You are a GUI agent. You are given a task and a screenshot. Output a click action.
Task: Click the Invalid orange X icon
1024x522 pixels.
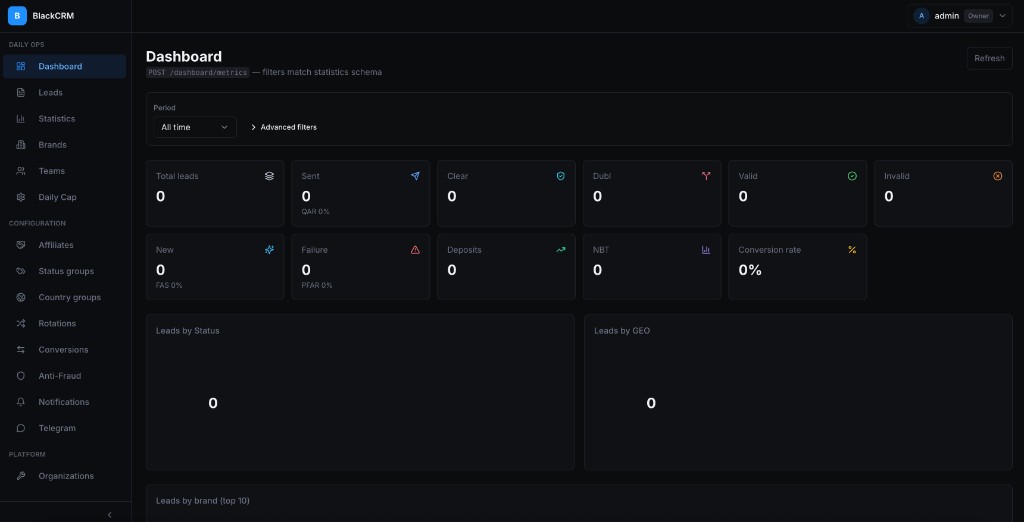click(997, 176)
